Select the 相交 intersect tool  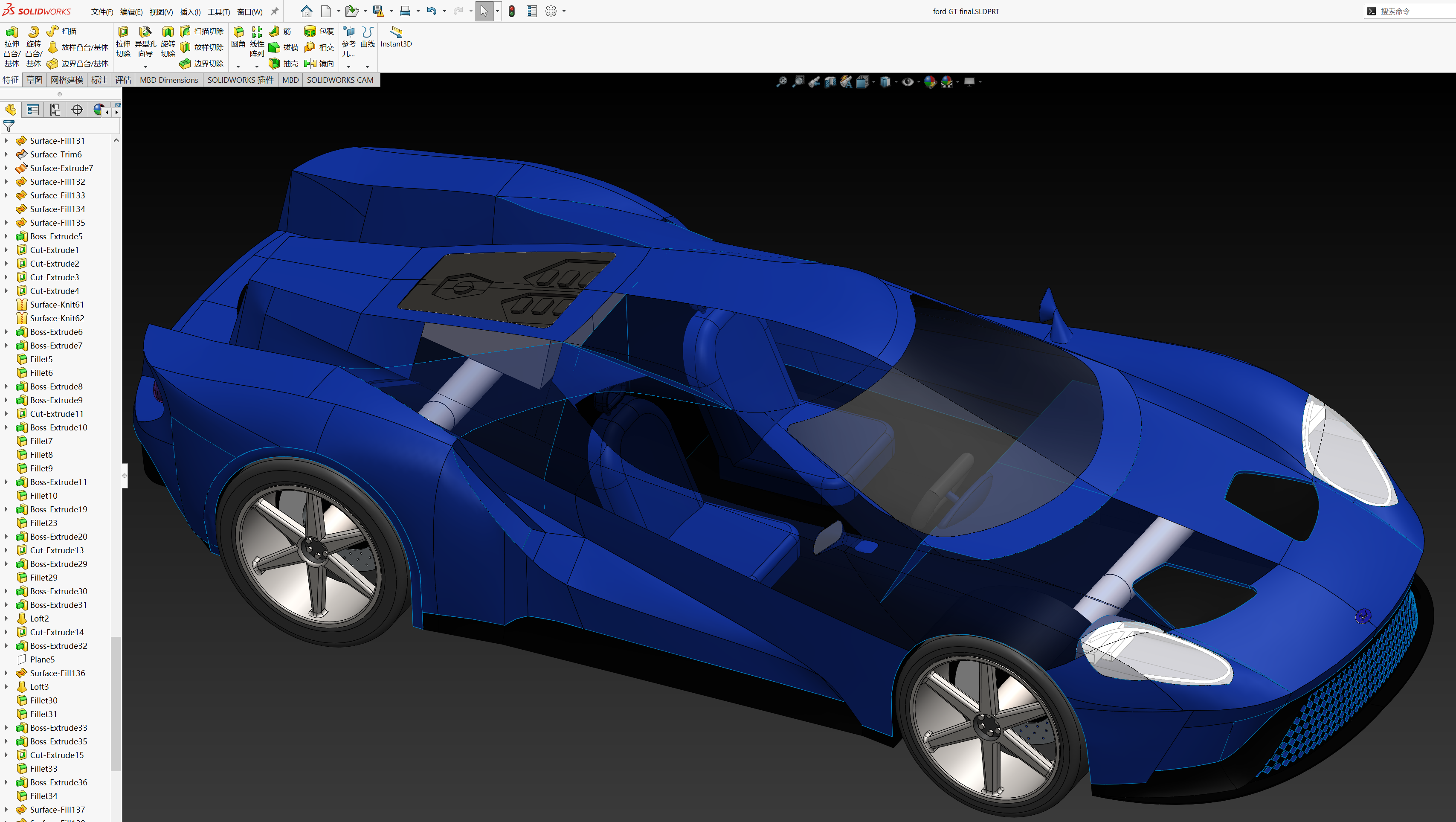pos(319,47)
